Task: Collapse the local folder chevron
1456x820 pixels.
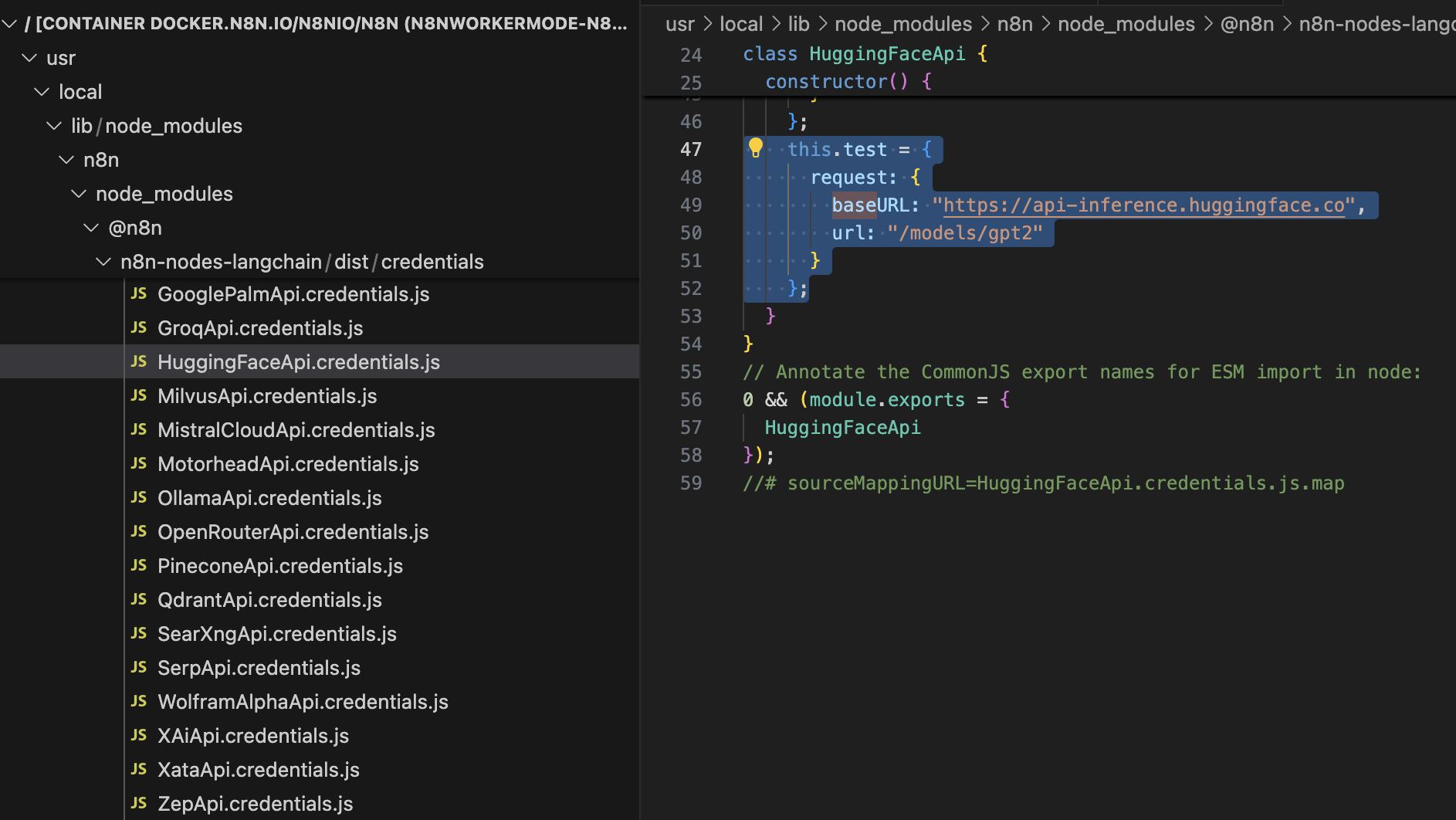Action: coord(42,92)
